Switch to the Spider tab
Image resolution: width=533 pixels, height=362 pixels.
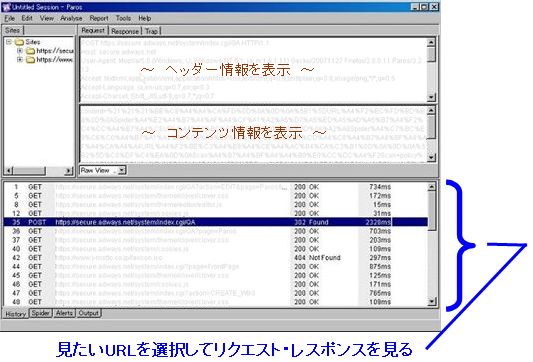40,313
